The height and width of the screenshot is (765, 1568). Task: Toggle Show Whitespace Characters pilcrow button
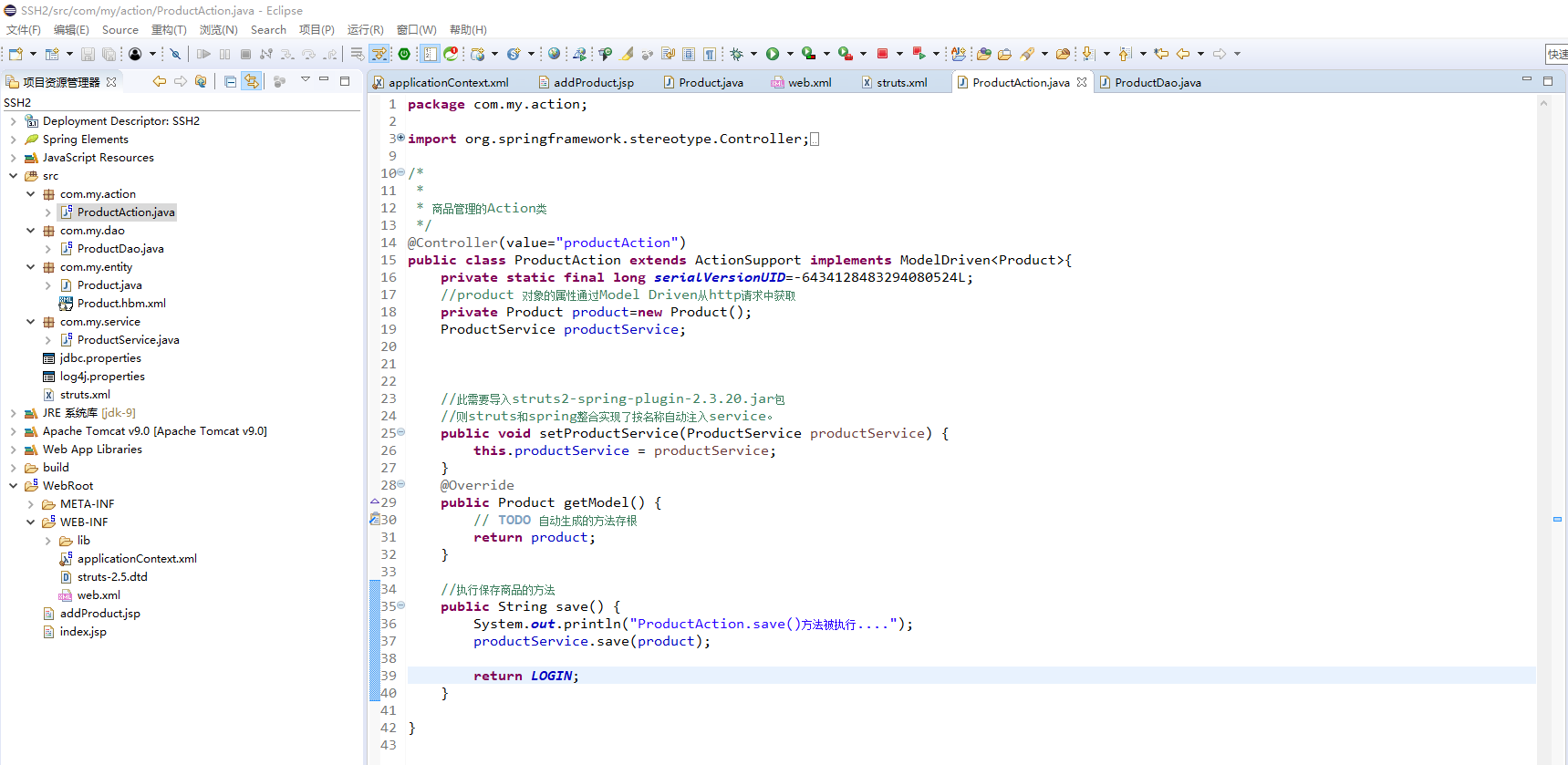[710, 54]
